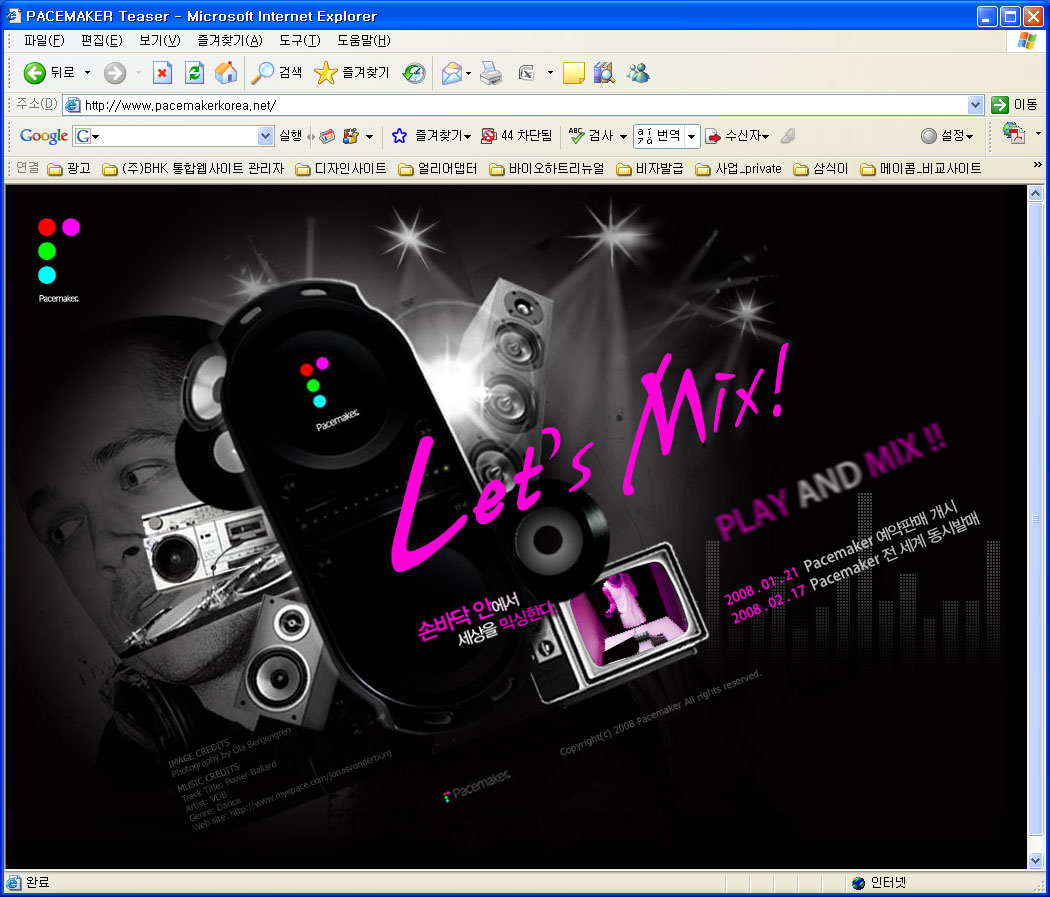Viewport: 1050px width, 897px height.
Task: Open spell check 검사 dropdown arrow
Action: 623,136
